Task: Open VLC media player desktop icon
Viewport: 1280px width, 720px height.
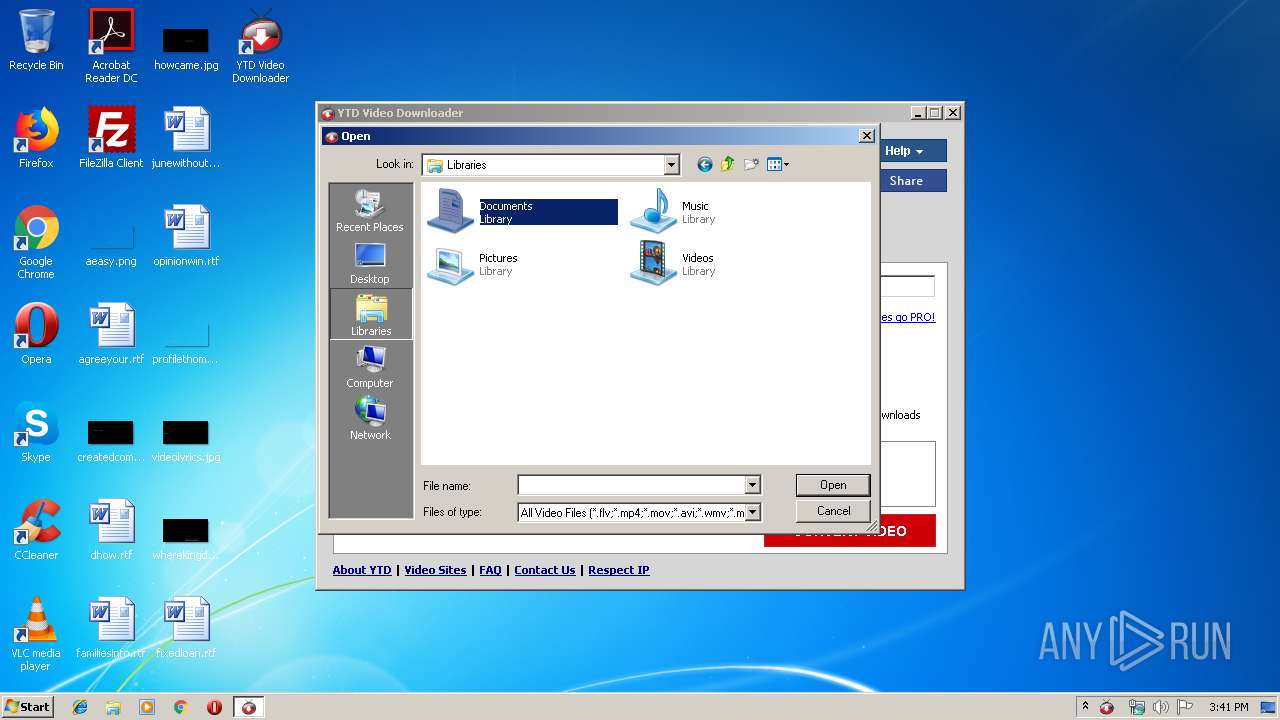Action: pyautogui.click(x=36, y=634)
